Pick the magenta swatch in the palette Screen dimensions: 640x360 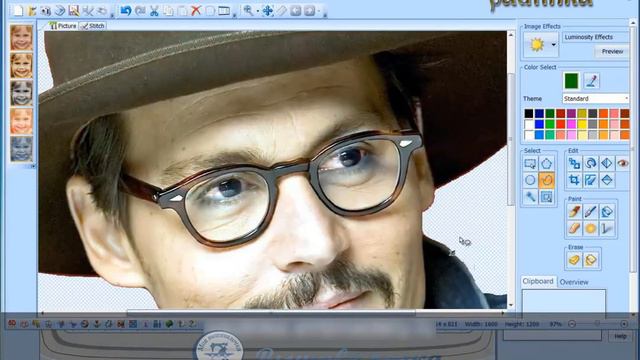coord(571,124)
